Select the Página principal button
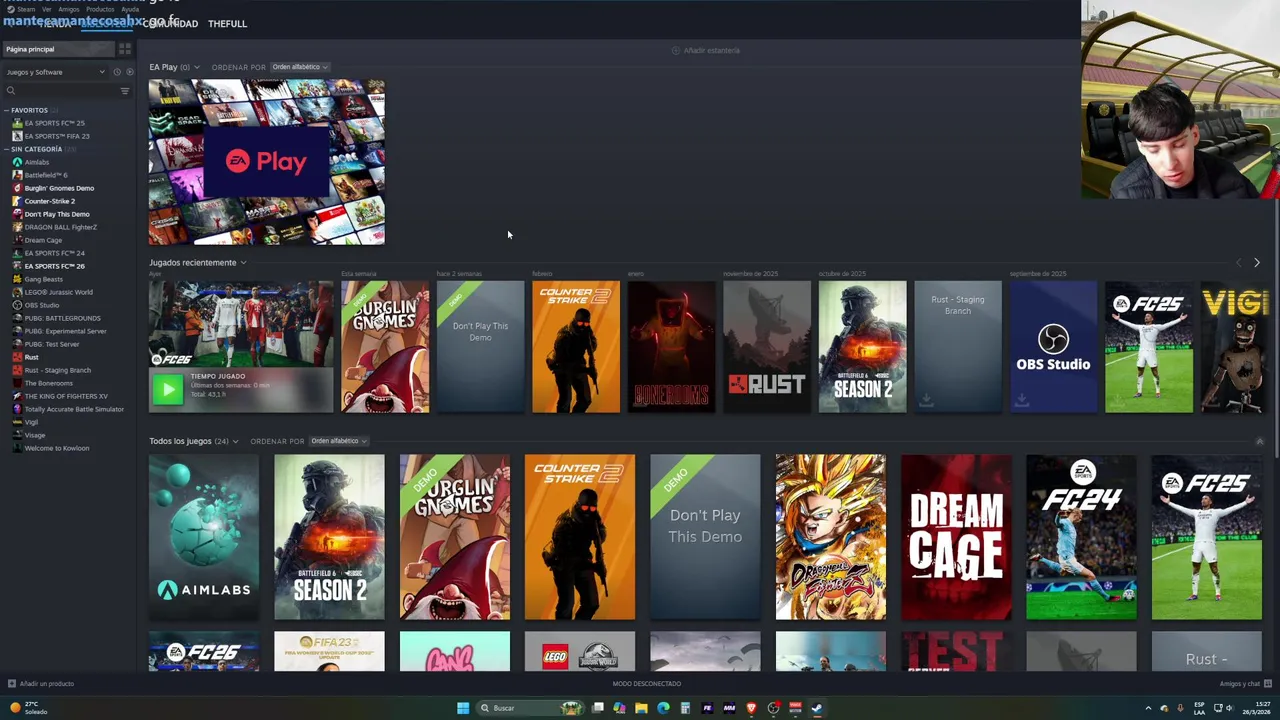 click(58, 49)
